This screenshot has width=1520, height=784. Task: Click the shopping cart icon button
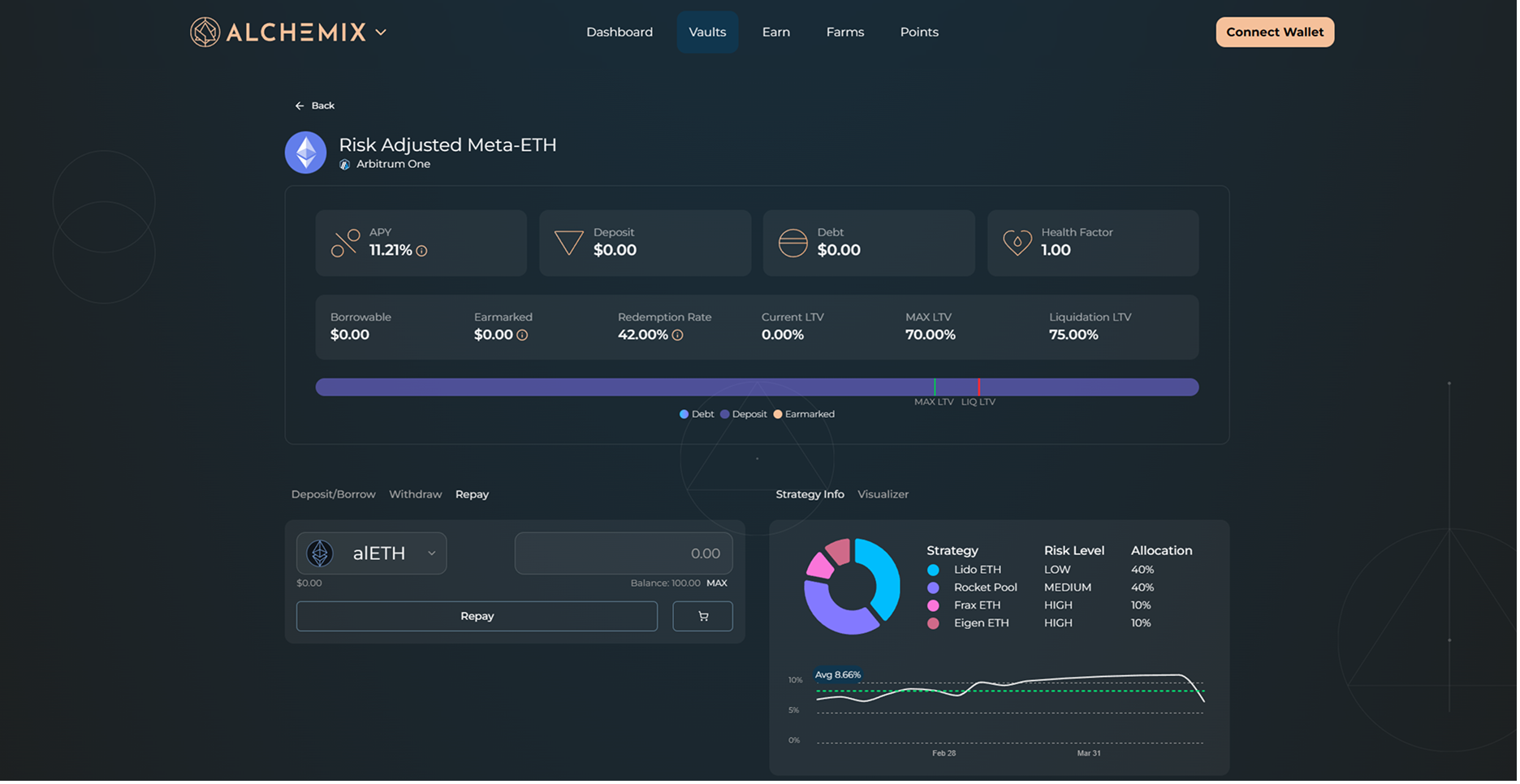pos(702,616)
